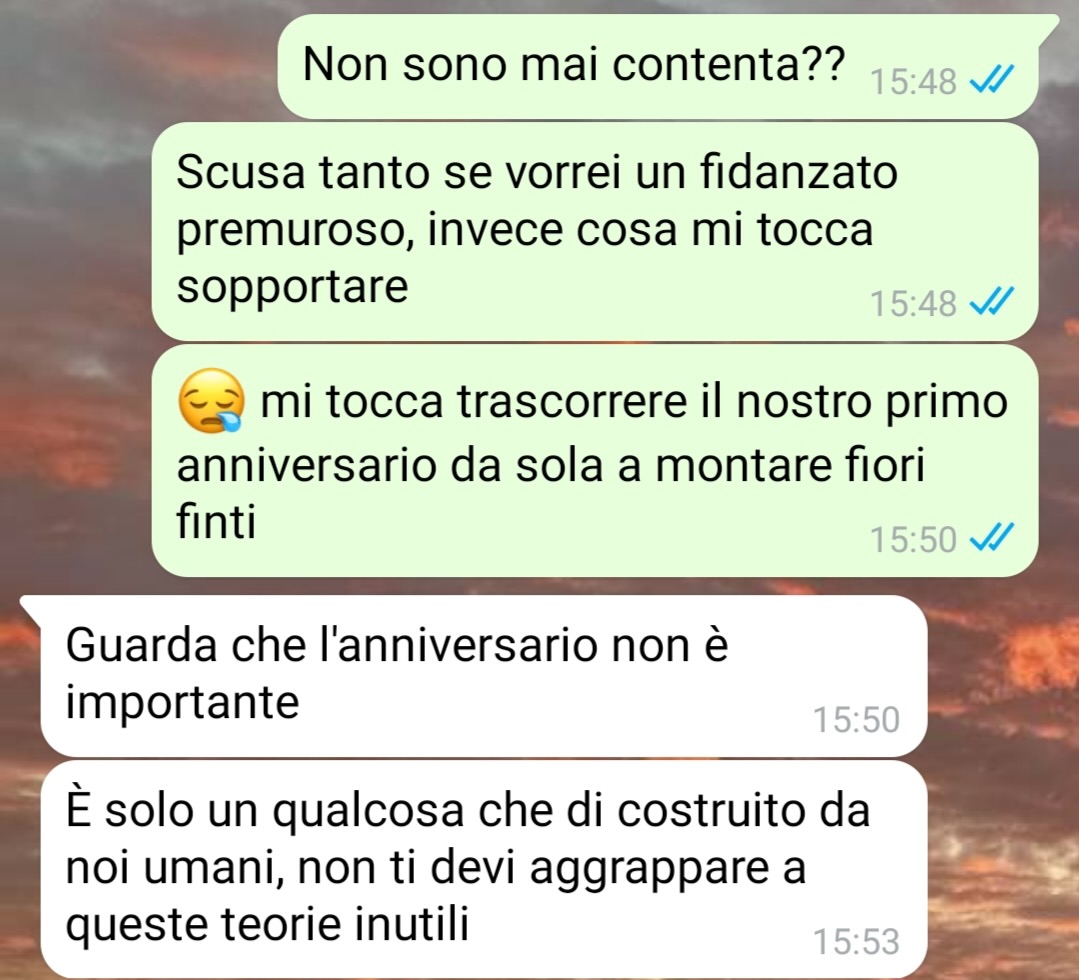Tap the 15:48 timestamp on the first message
The height and width of the screenshot is (980, 1079).
click(913, 83)
